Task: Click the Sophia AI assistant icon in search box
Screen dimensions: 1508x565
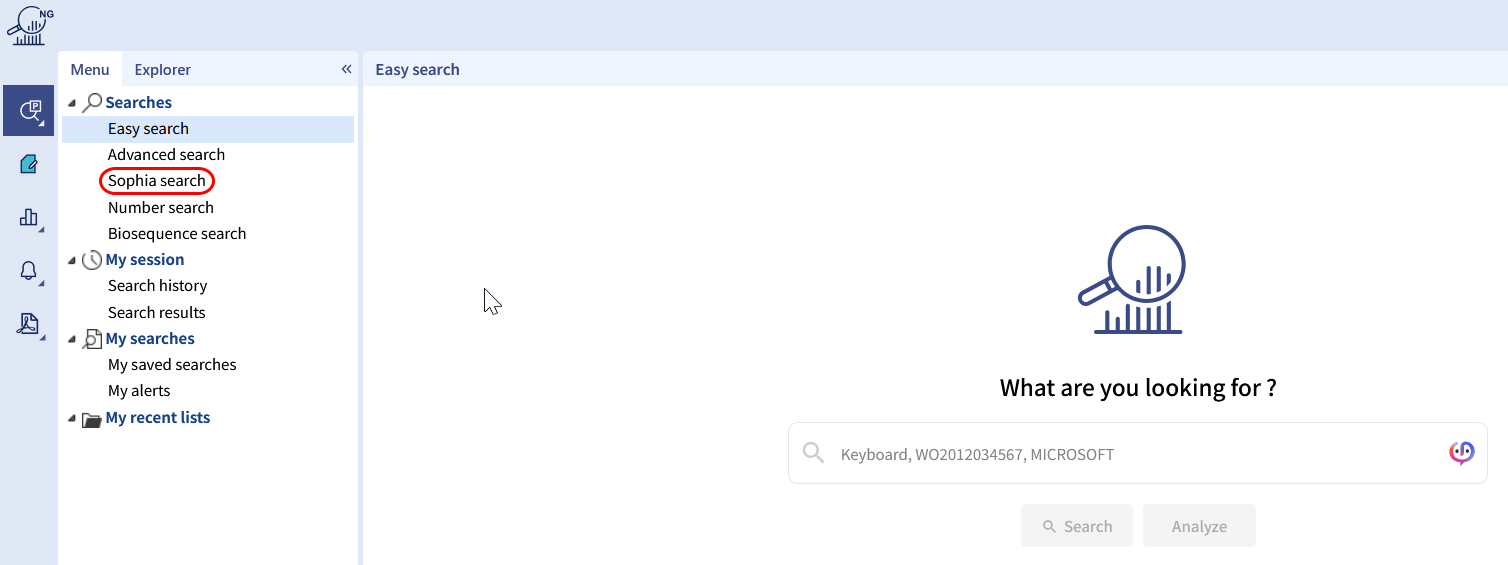Action: (x=1461, y=453)
